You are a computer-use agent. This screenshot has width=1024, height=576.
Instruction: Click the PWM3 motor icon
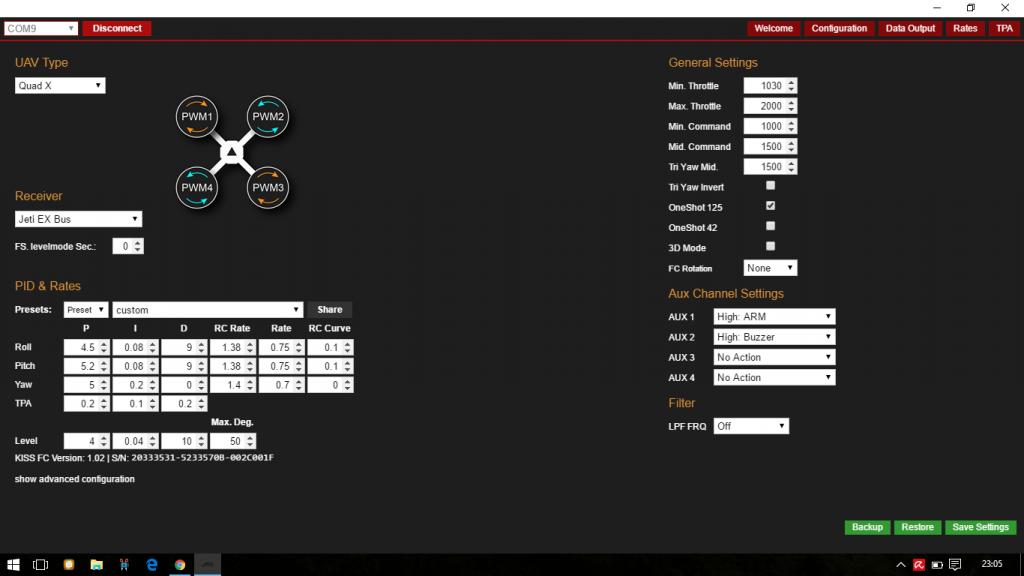pyautogui.click(x=268, y=187)
